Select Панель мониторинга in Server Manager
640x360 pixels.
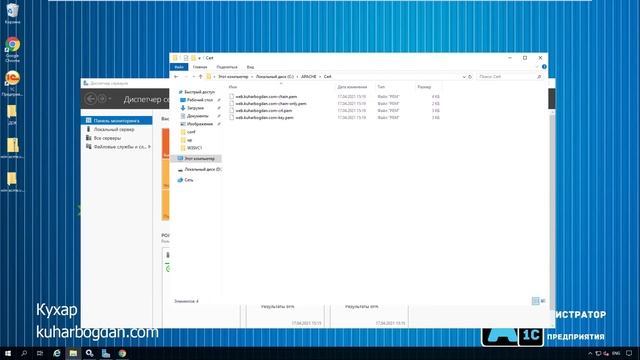click(117, 121)
